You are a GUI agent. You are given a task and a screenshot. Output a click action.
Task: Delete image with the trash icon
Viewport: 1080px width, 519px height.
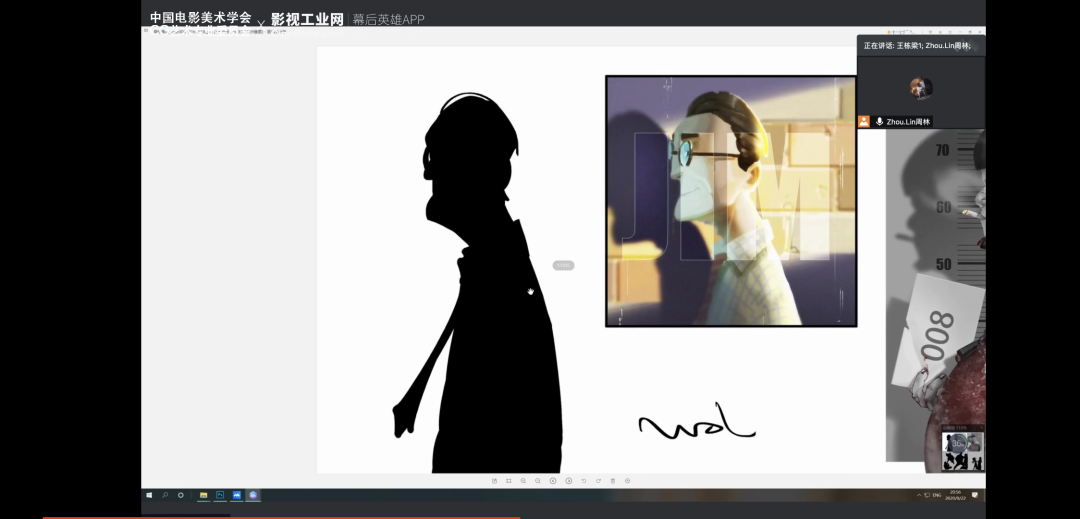(613, 480)
